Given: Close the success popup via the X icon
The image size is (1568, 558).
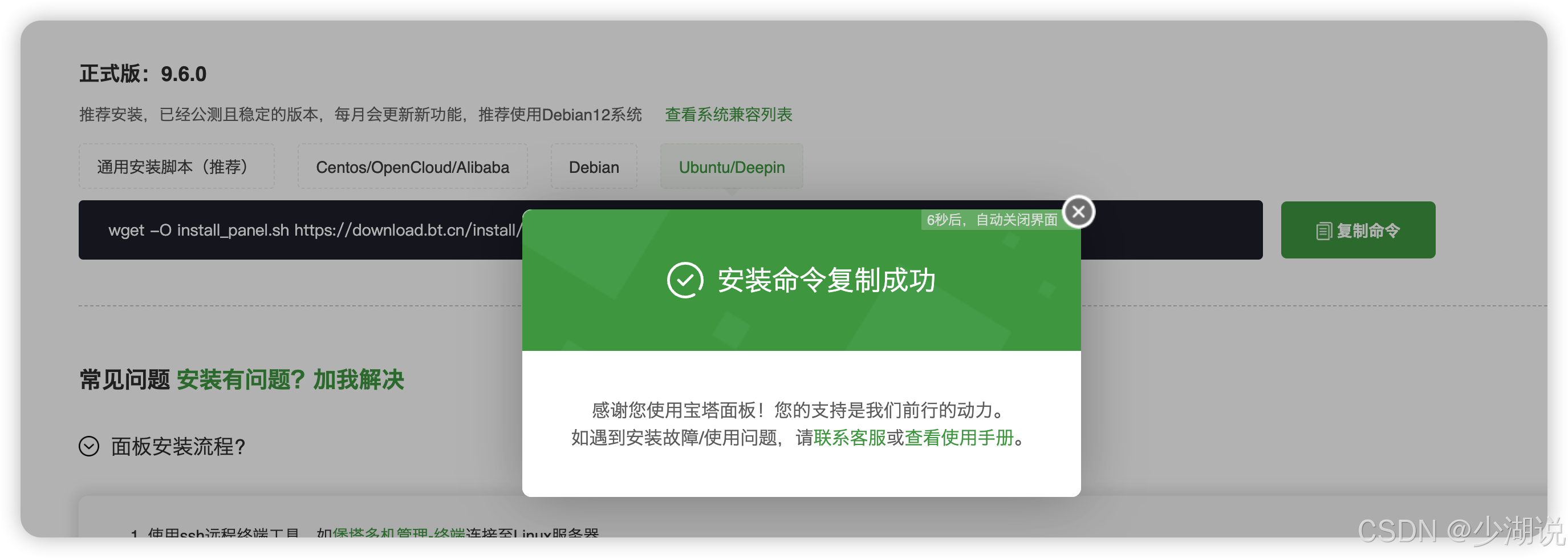Looking at the screenshot, I should pyautogui.click(x=1079, y=211).
